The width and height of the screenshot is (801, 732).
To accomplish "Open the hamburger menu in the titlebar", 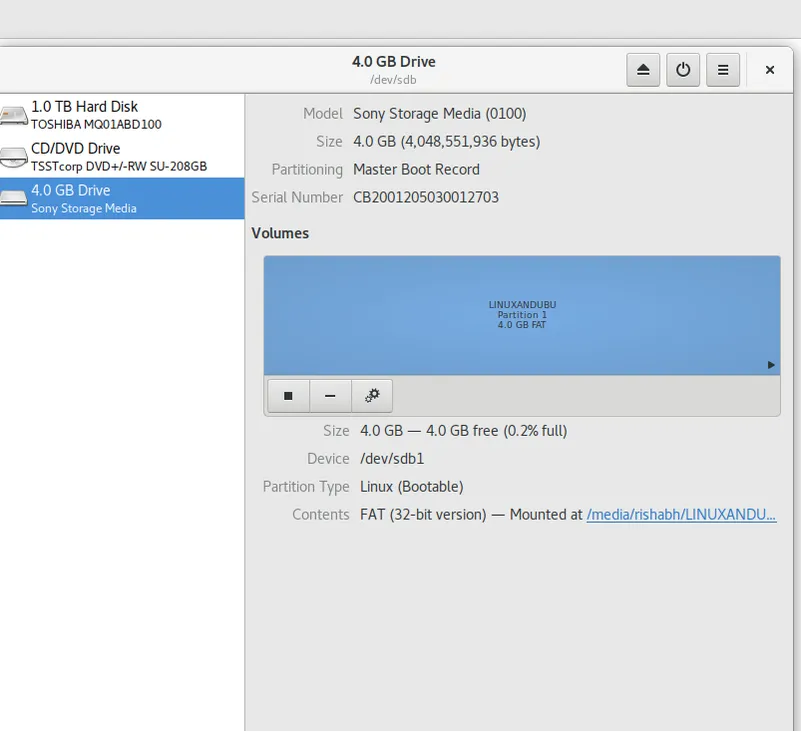I will [723, 70].
